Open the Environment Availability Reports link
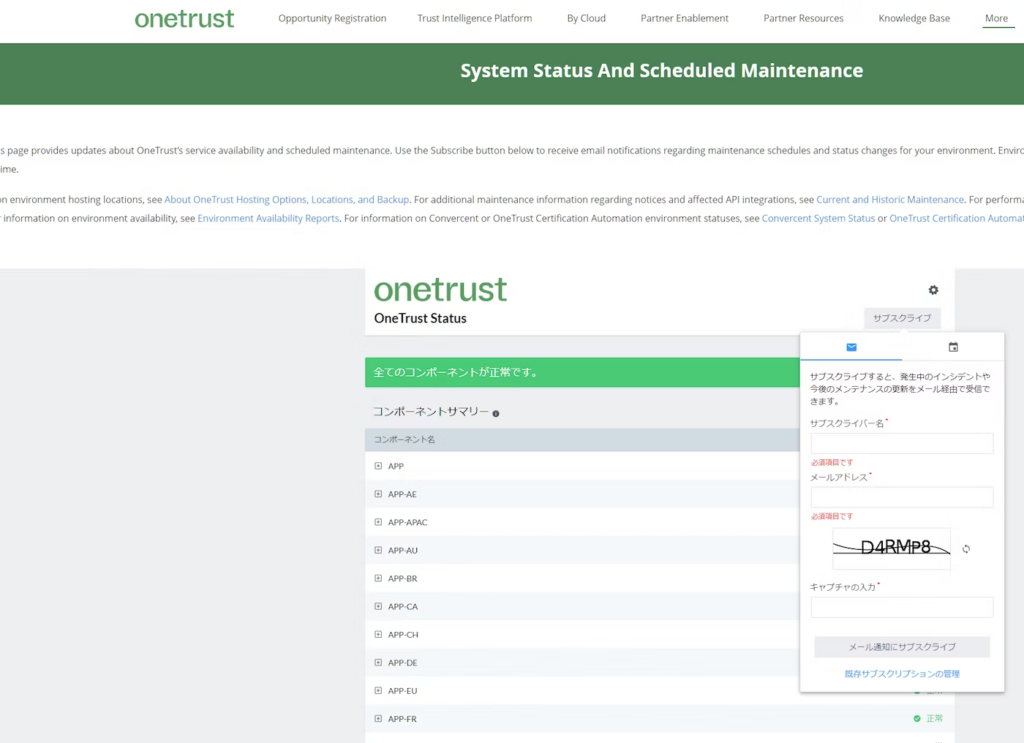Image resolution: width=1024 pixels, height=743 pixels. click(x=268, y=218)
